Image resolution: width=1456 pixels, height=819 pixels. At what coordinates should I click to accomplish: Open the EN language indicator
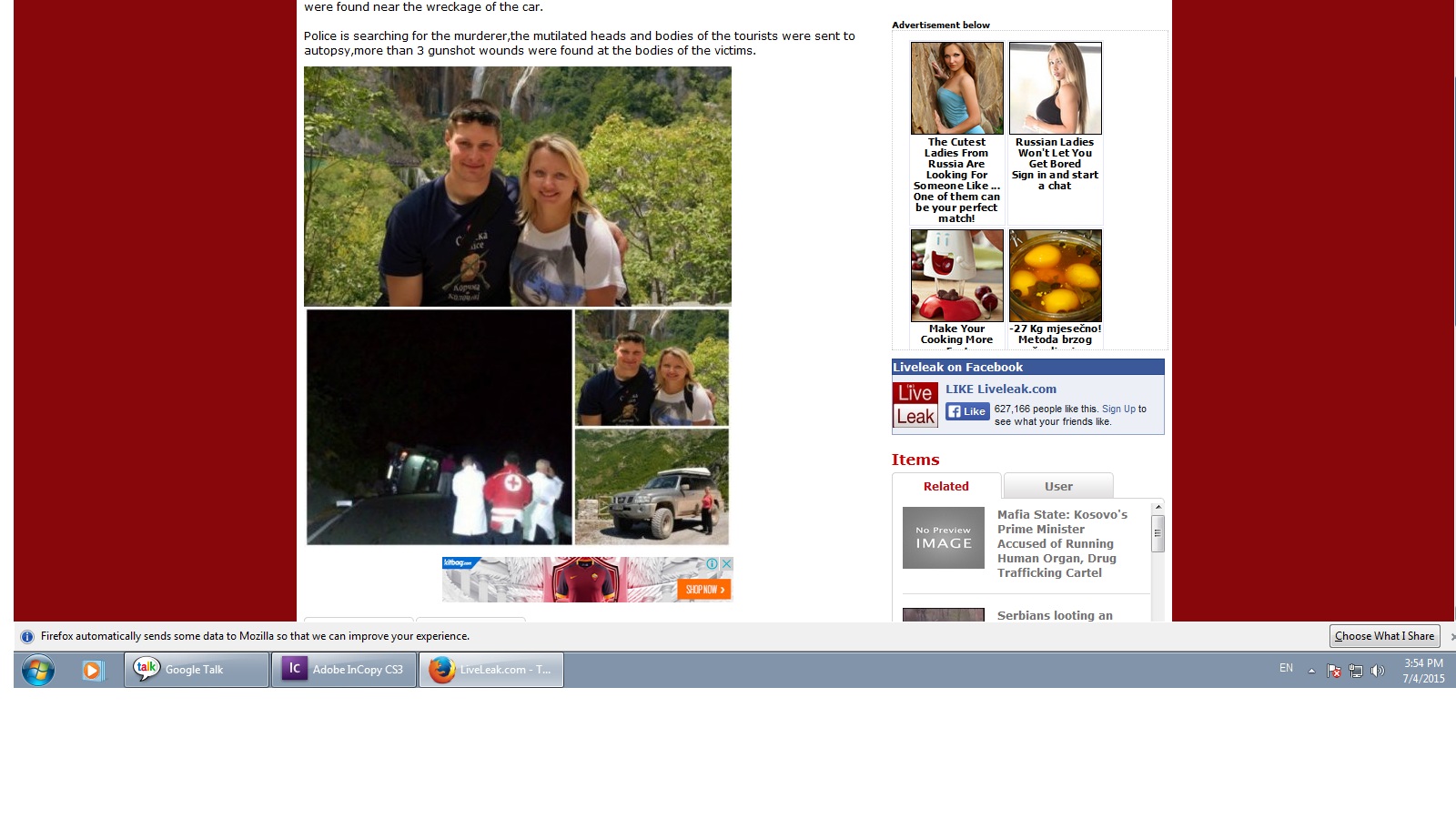pos(1286,668)
